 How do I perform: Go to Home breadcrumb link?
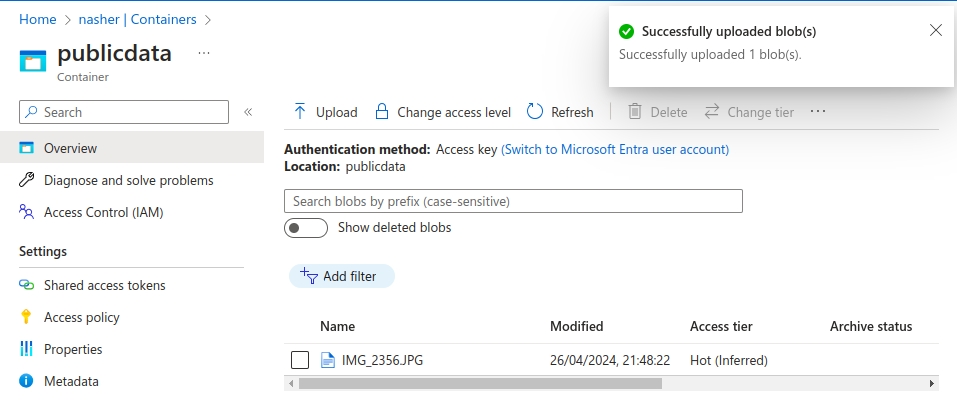click(38, 19)
